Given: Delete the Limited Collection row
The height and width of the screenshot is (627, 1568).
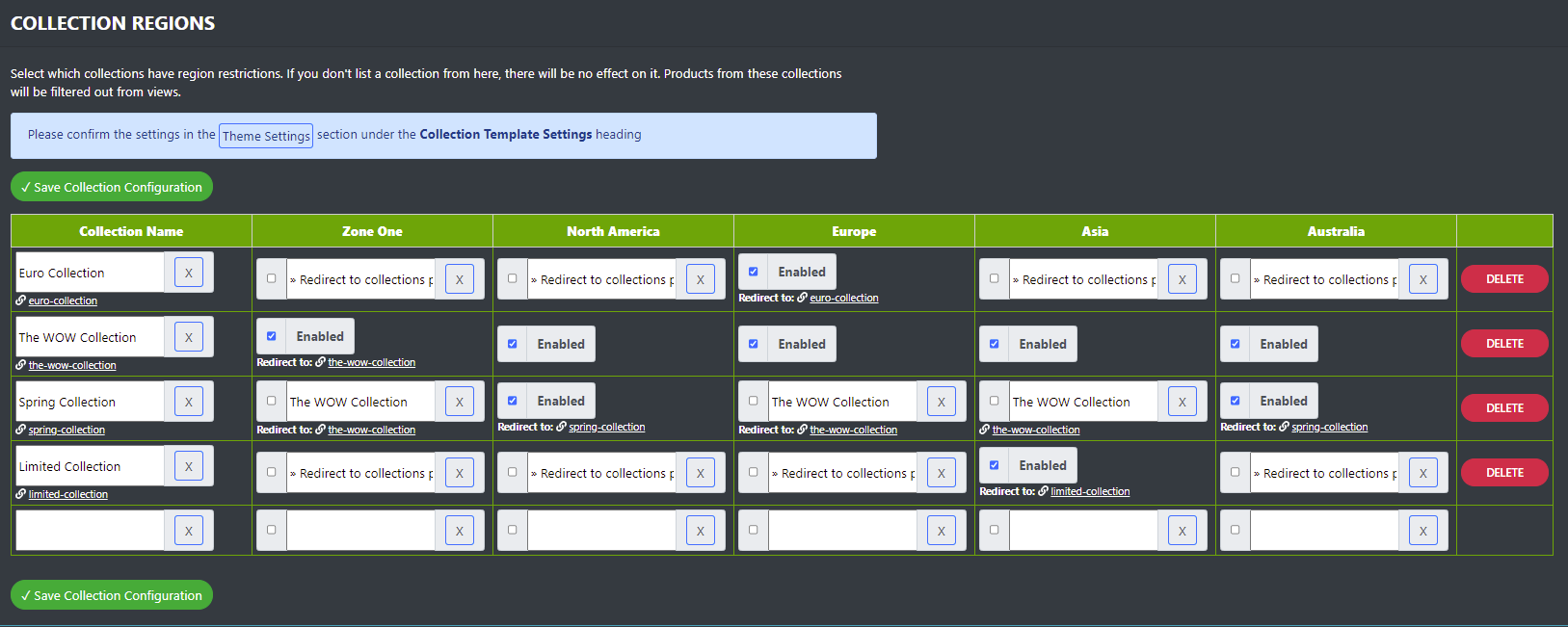Looking at the screenshot, I should pos(1504,473).
